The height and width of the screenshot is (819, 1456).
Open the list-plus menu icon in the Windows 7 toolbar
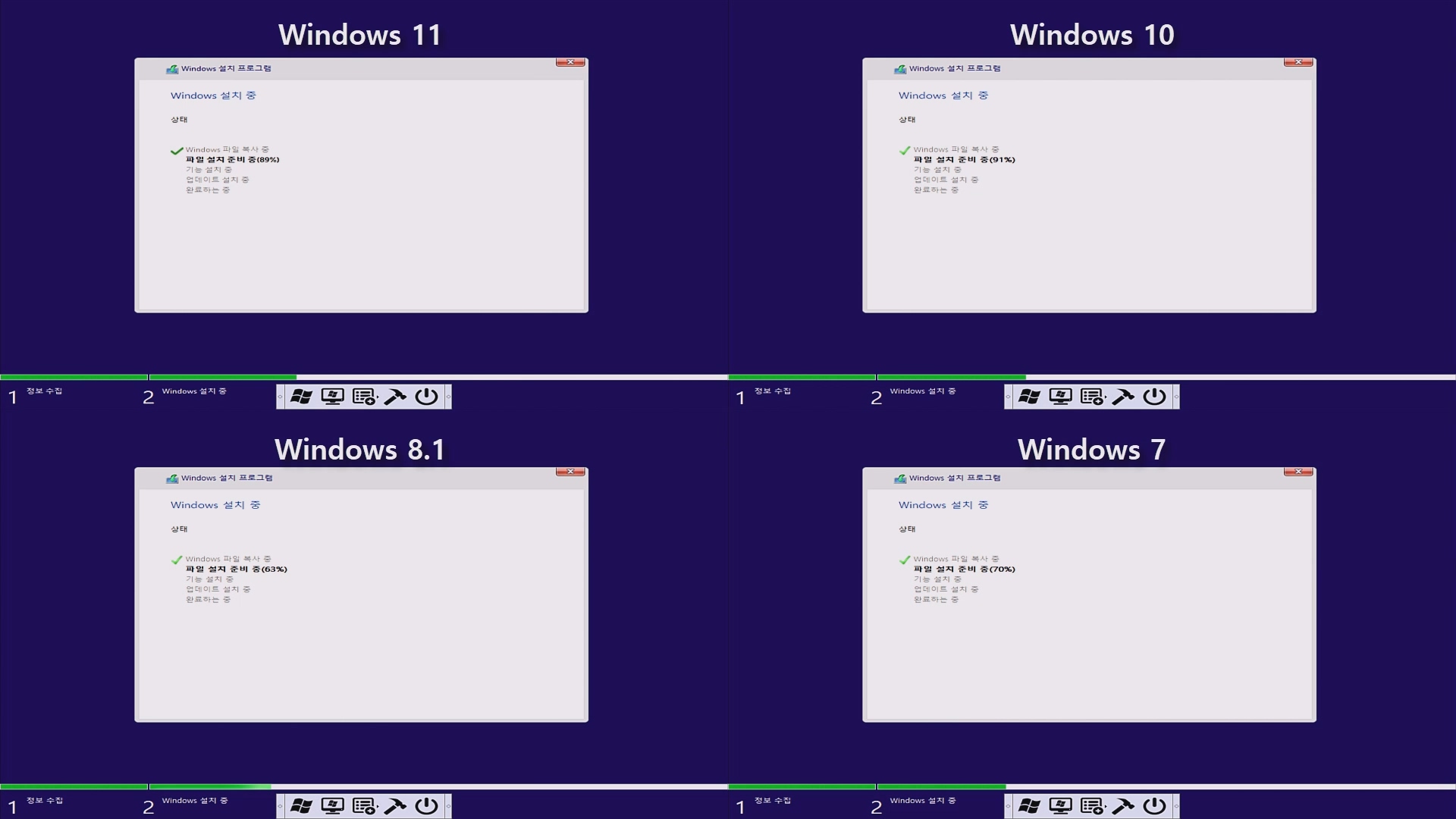[1092, 806]
